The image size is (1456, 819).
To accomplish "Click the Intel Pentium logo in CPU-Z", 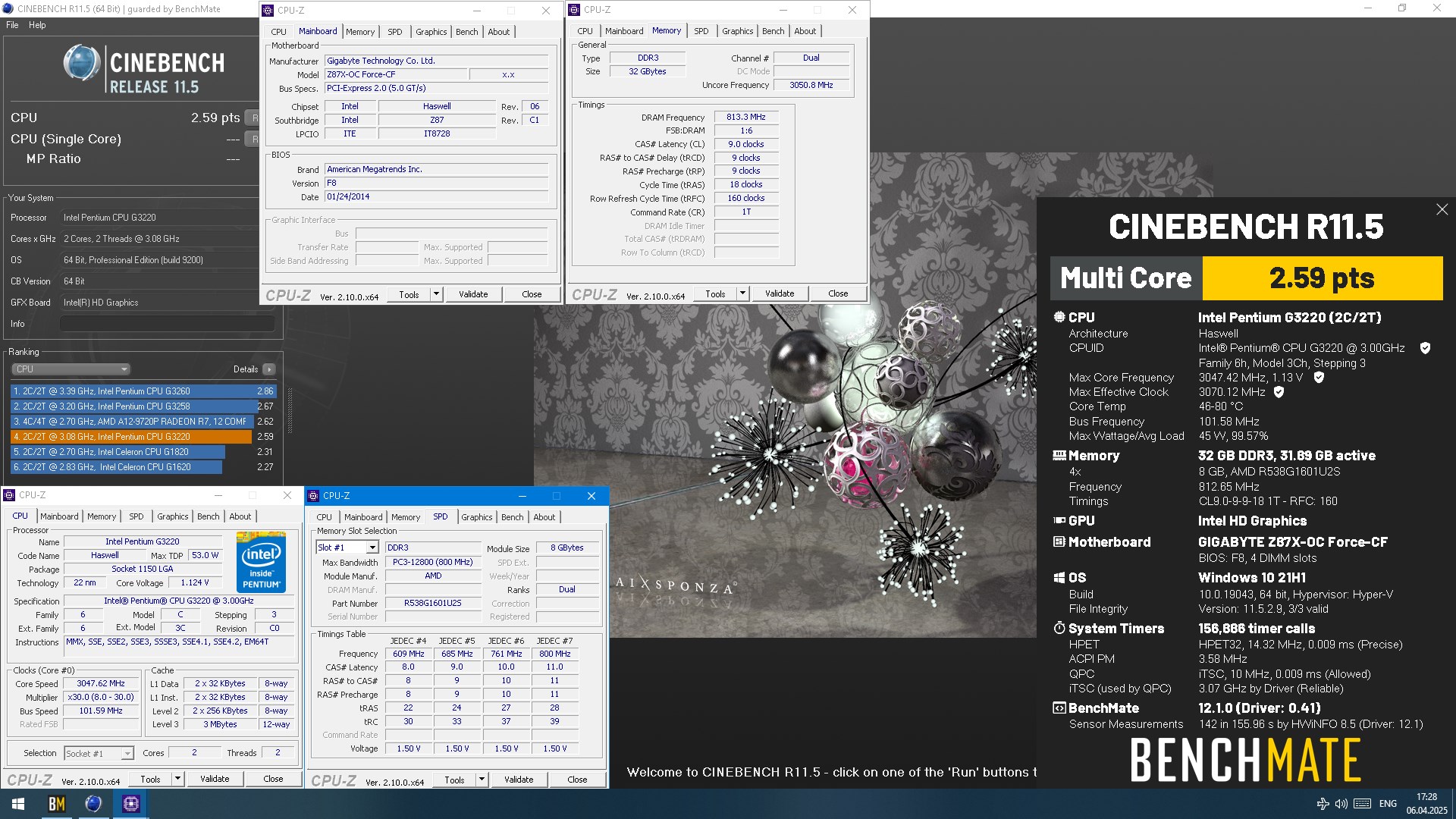I will click(261, 562).
